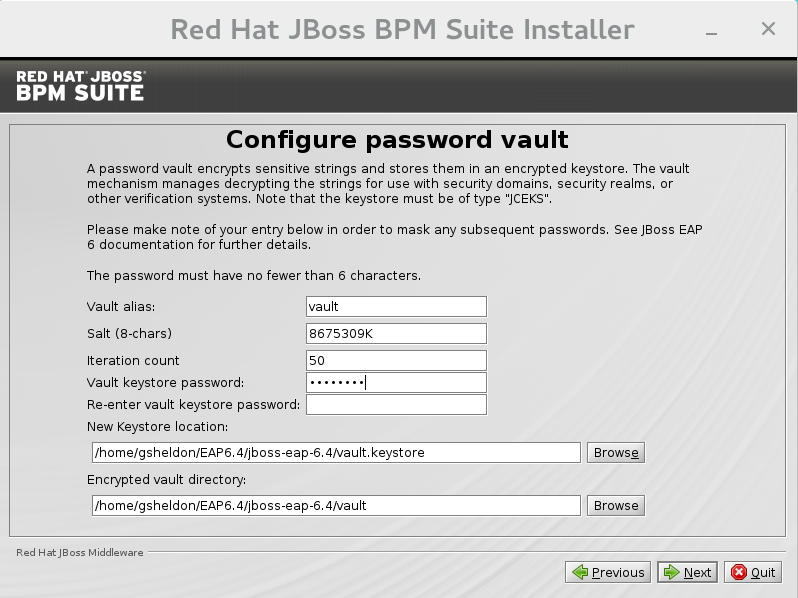The image size is (798, 598).
Task: Proceed with the Next button
Action: coord(688,573)
